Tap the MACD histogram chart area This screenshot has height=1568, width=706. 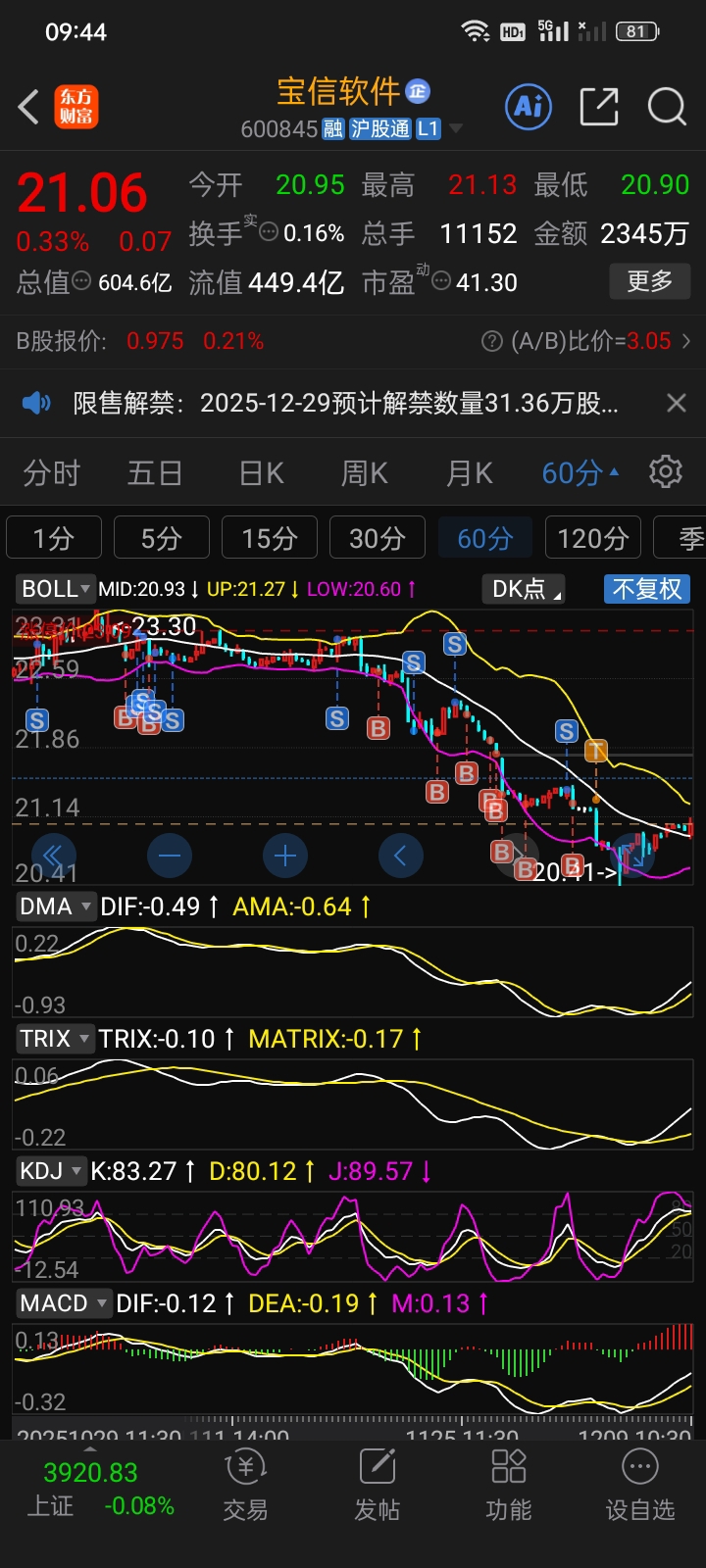point(353,1368)
